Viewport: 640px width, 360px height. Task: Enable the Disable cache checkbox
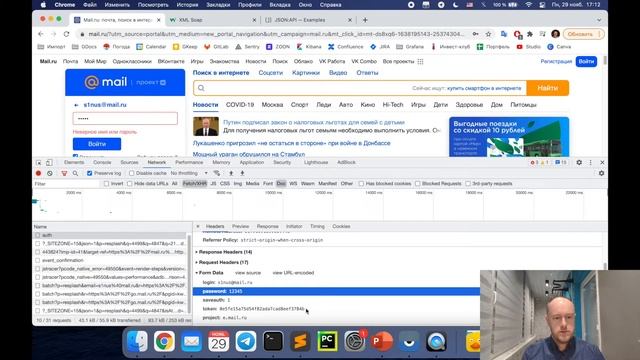click(x=131, y=173)
